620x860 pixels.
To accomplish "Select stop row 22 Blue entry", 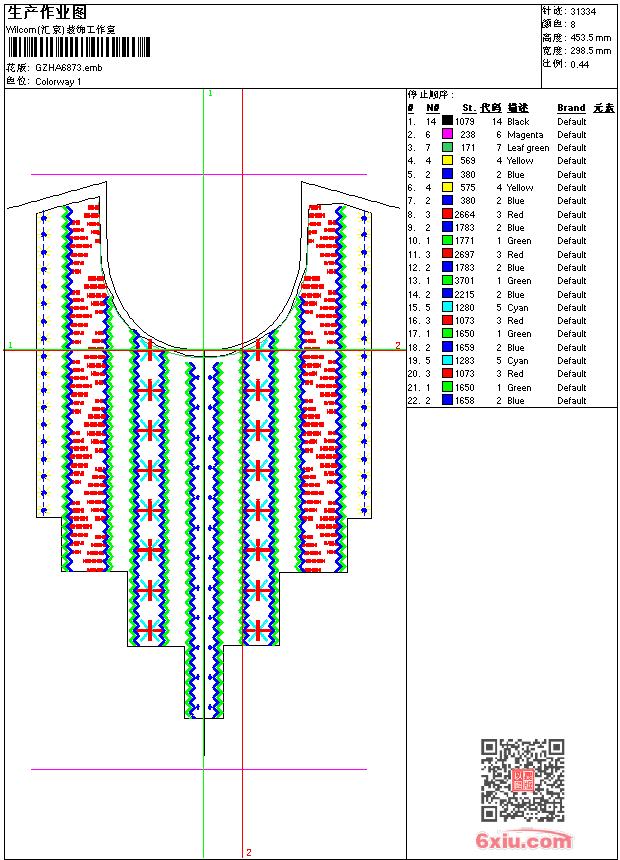I will [515, 401].
